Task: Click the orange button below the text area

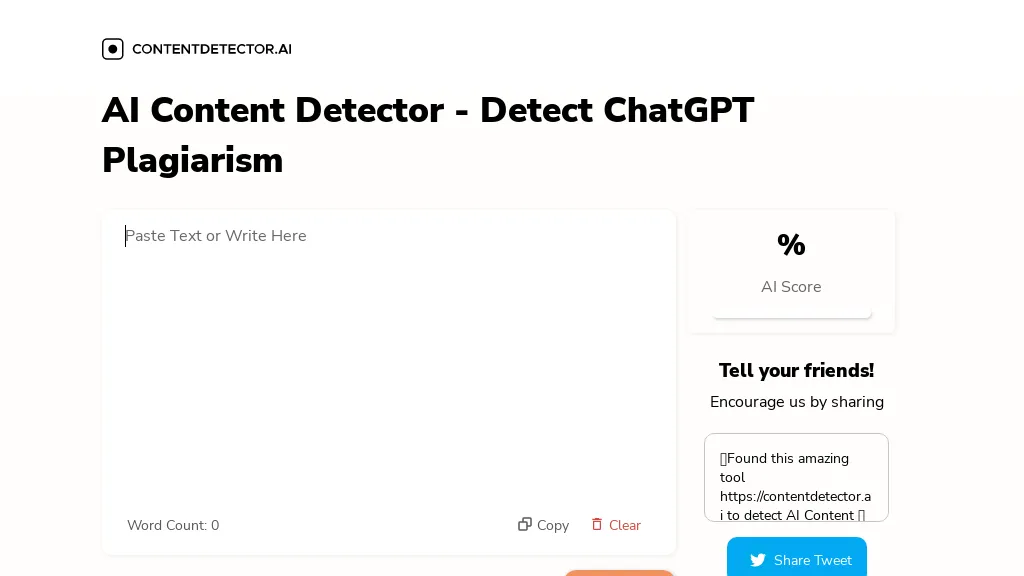Action: click(x=619, y=572)
